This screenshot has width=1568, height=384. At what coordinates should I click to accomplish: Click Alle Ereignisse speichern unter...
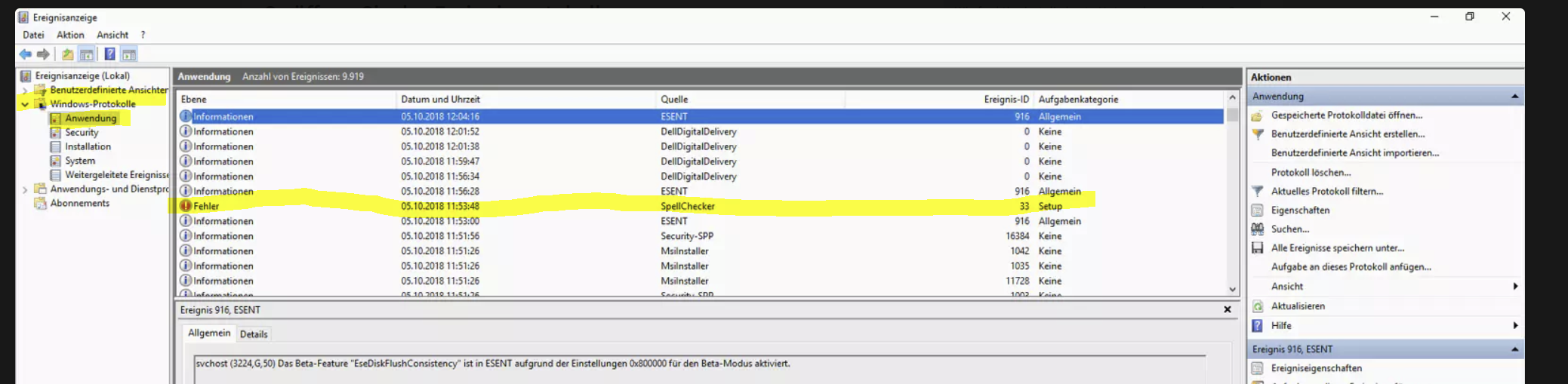click(x=1338, y=248)
